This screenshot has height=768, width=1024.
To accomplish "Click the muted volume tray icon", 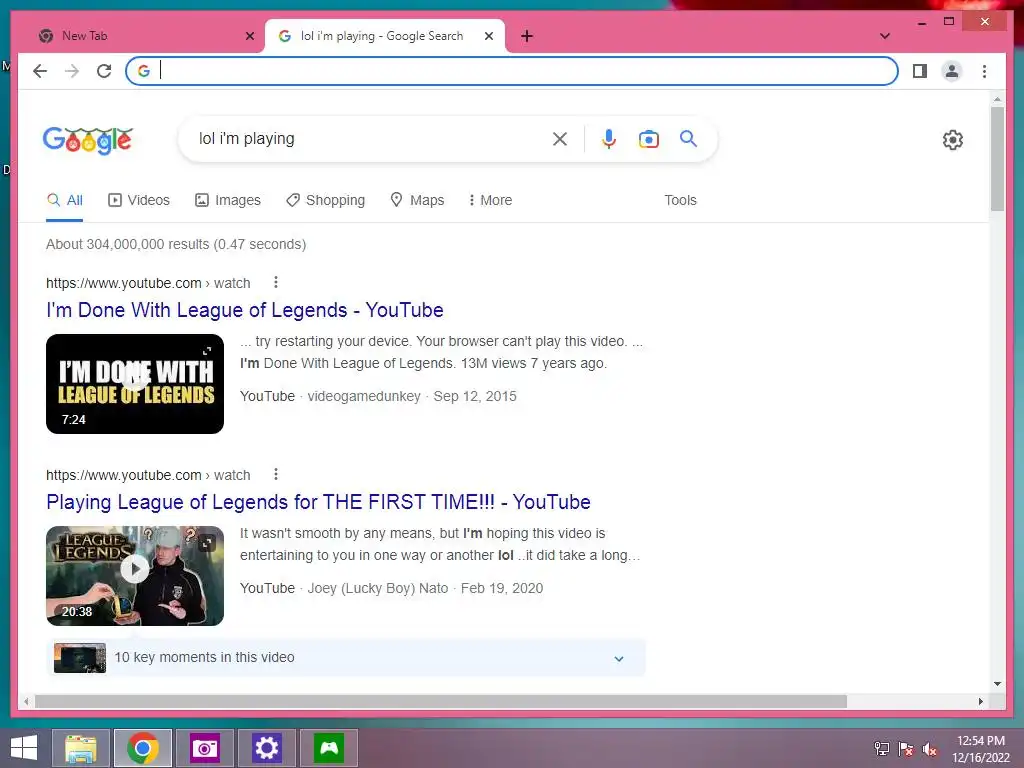I will [929, 749].
